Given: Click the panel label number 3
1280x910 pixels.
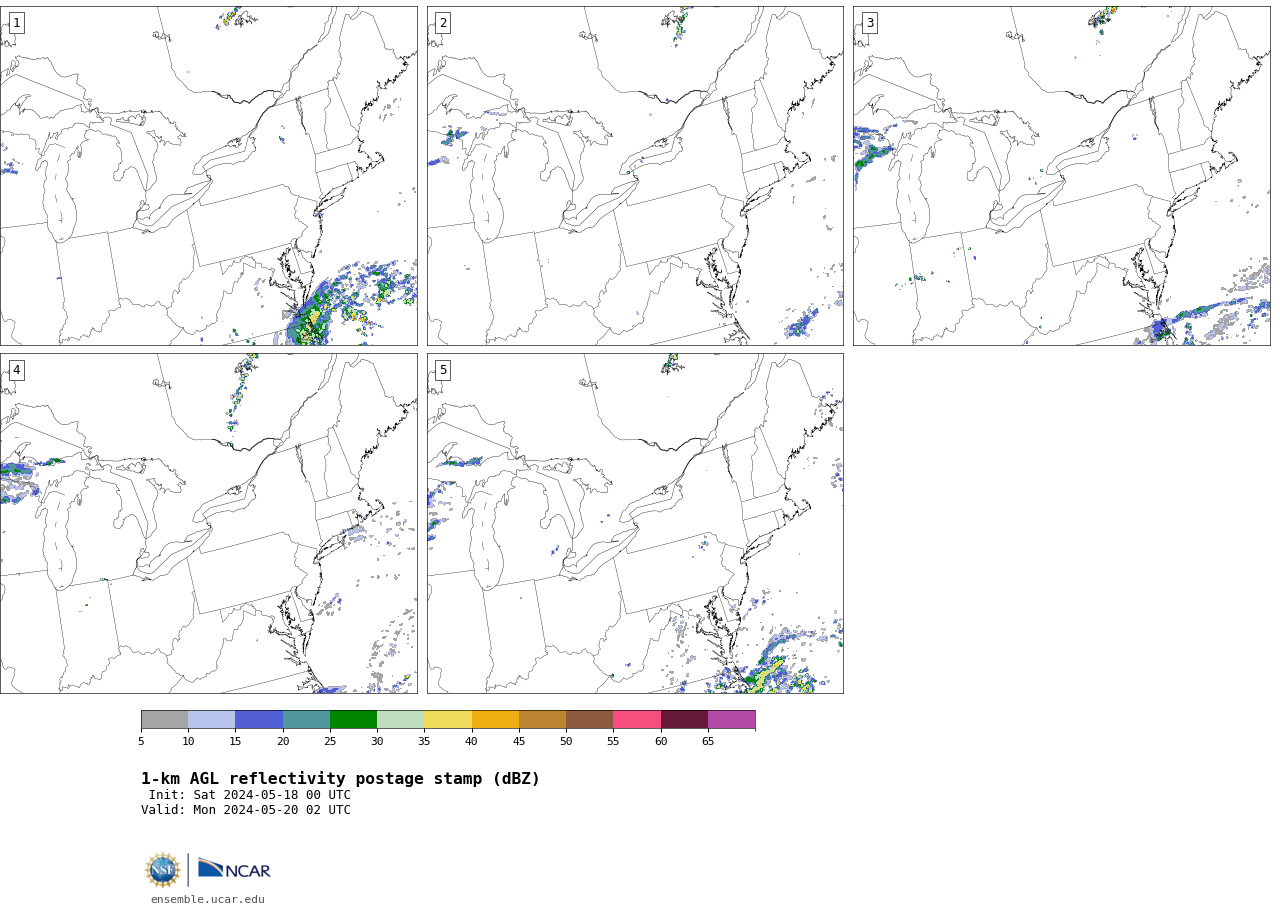Looking at the screenshot, I should click(870, 23).
